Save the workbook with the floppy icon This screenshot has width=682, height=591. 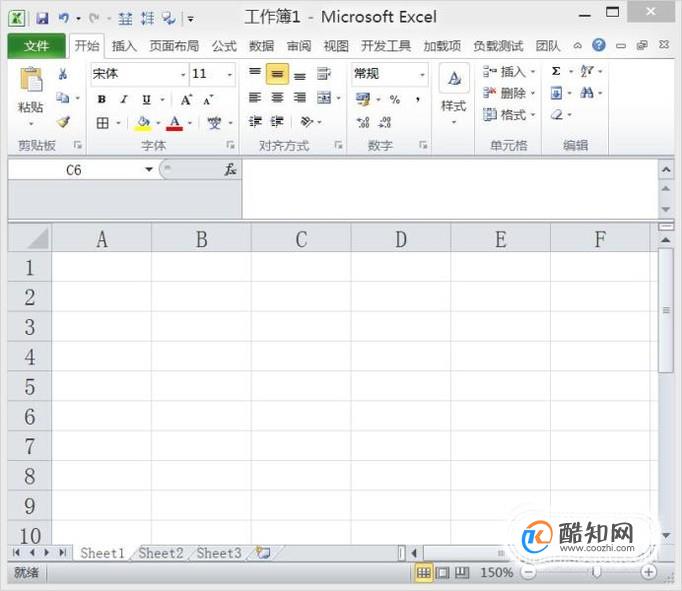[x=42, y=18]
